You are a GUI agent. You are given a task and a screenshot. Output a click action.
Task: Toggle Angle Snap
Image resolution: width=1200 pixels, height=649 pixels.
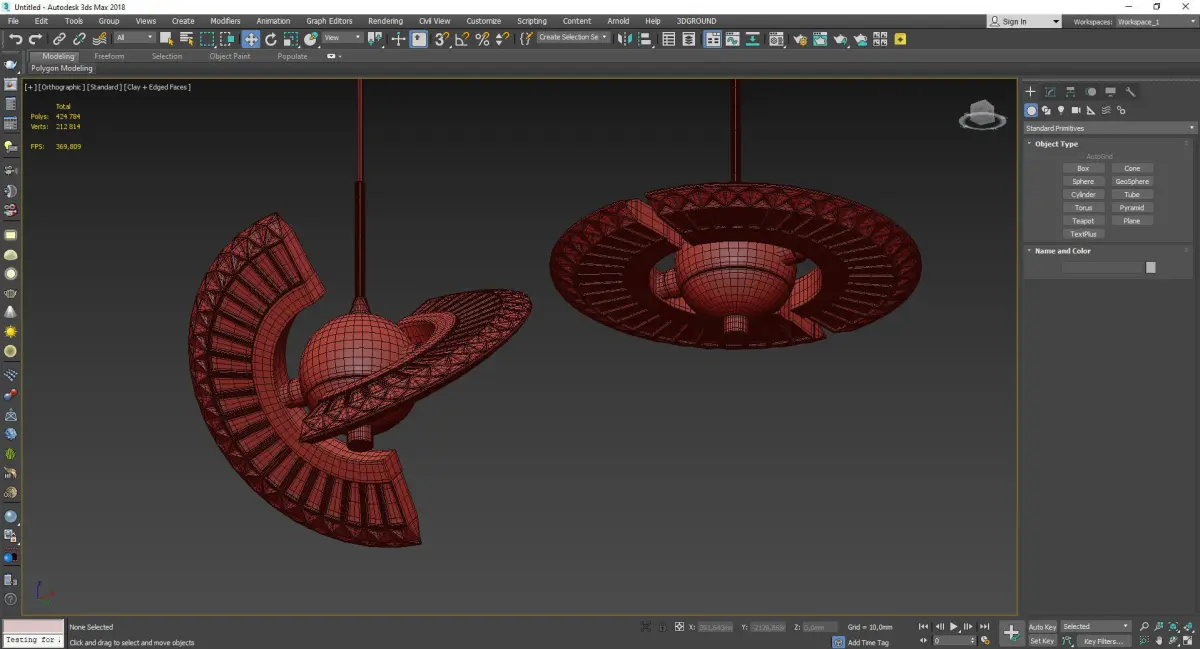tap(462, 39)
